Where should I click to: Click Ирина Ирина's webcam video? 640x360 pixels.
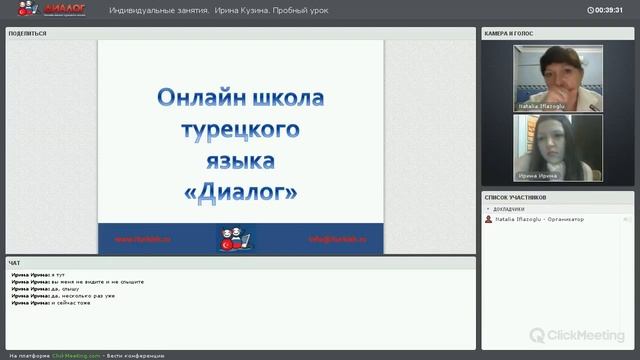tap(558, 148)
